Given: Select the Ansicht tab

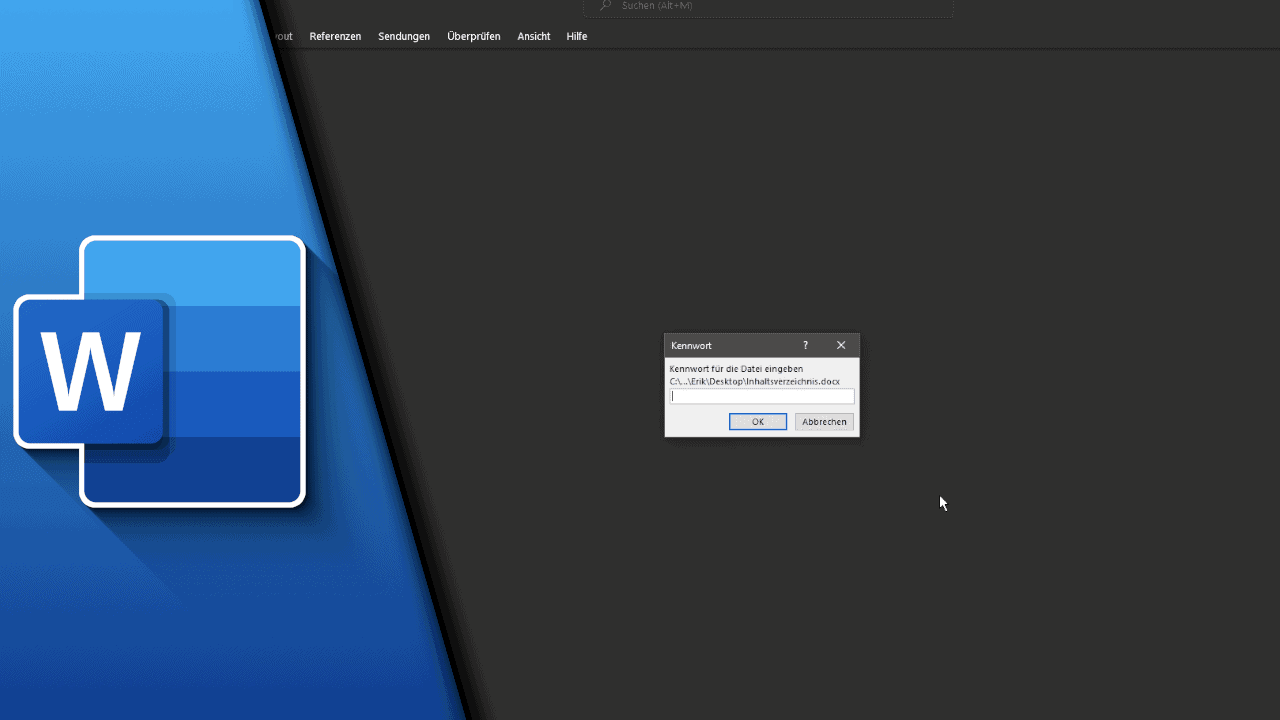Looking at the screenshot, I should pyautogui.click(x=534, y=36).
